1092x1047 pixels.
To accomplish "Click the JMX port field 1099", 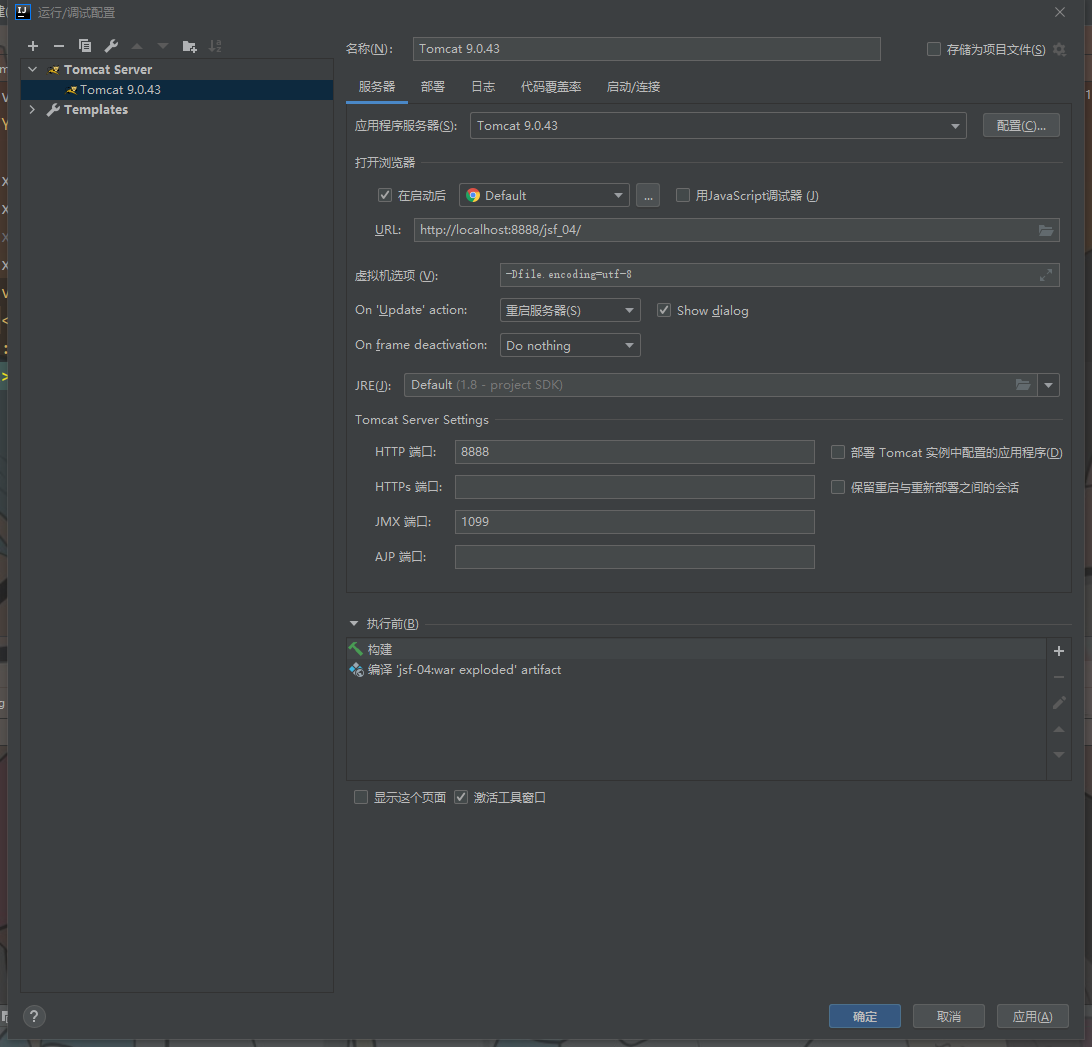I will 634,522.
